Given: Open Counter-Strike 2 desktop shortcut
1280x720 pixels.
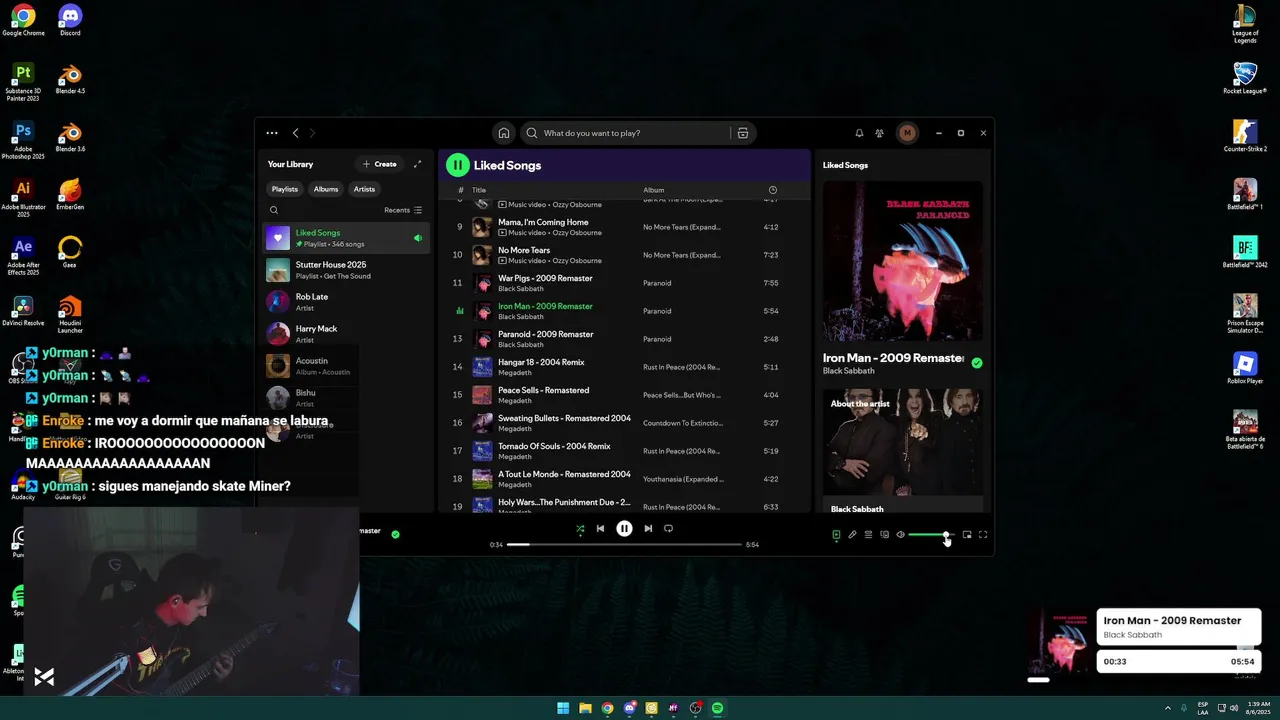Looking at the screenshot, I should click(1245, 136).
